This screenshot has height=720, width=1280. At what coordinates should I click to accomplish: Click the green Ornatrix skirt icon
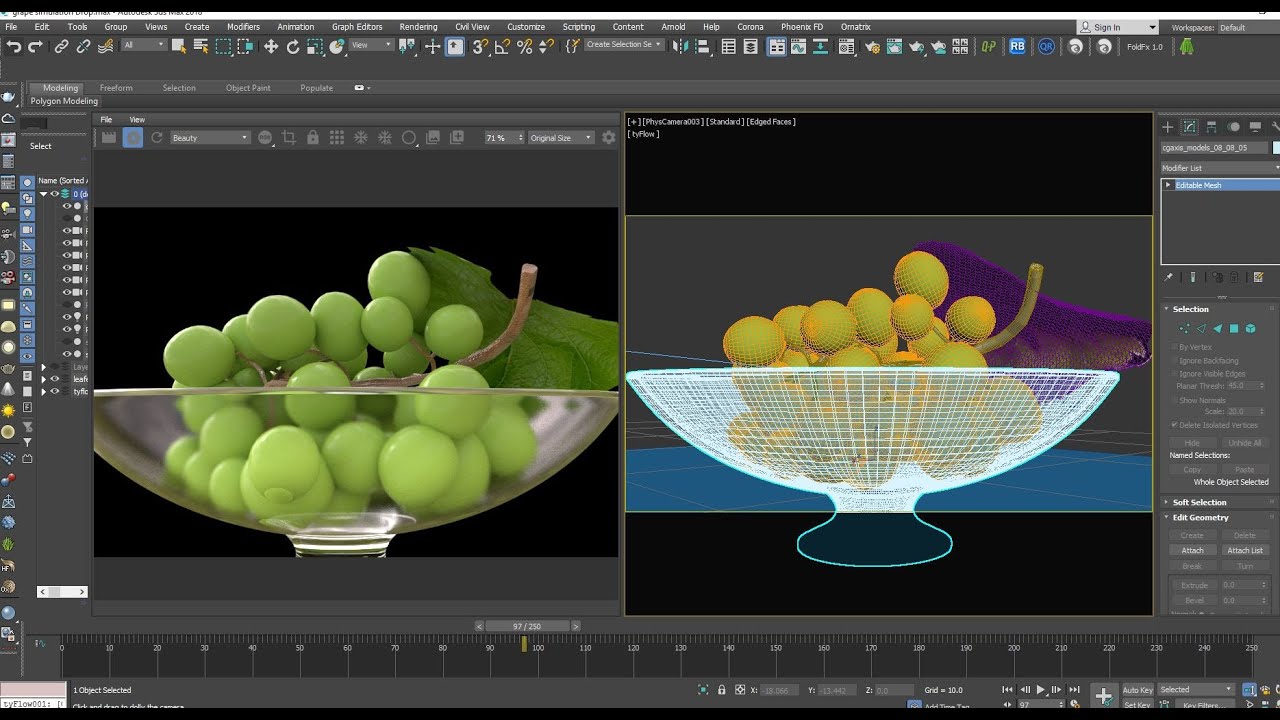tap(1186, 46)
